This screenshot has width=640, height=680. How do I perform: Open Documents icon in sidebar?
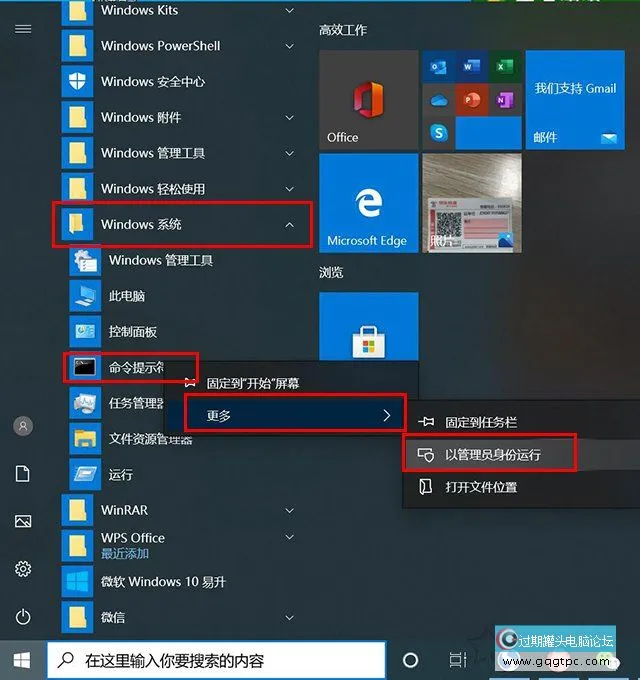23,474
